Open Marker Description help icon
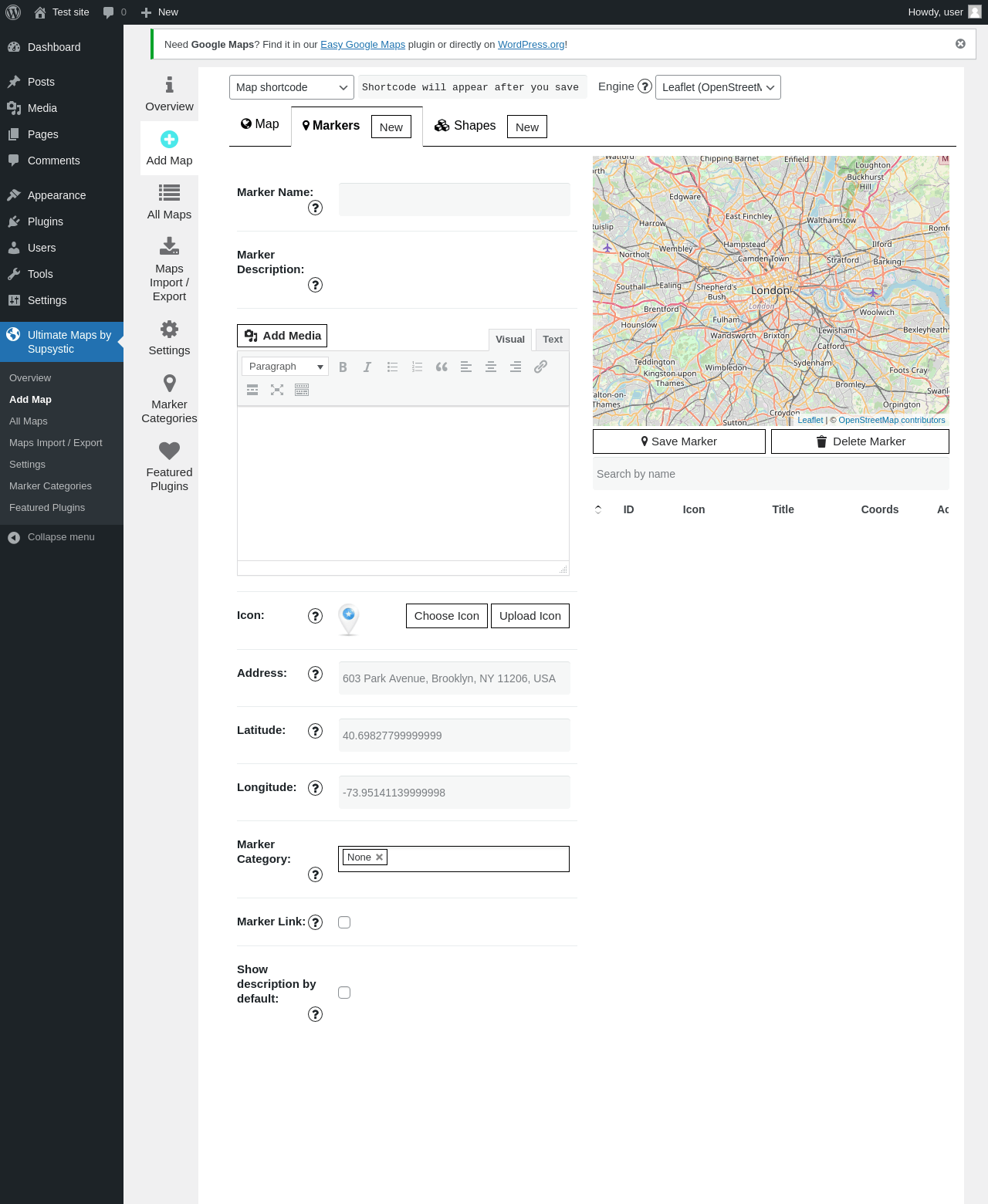Screen dimensions: 988x1204 (315, 285)
